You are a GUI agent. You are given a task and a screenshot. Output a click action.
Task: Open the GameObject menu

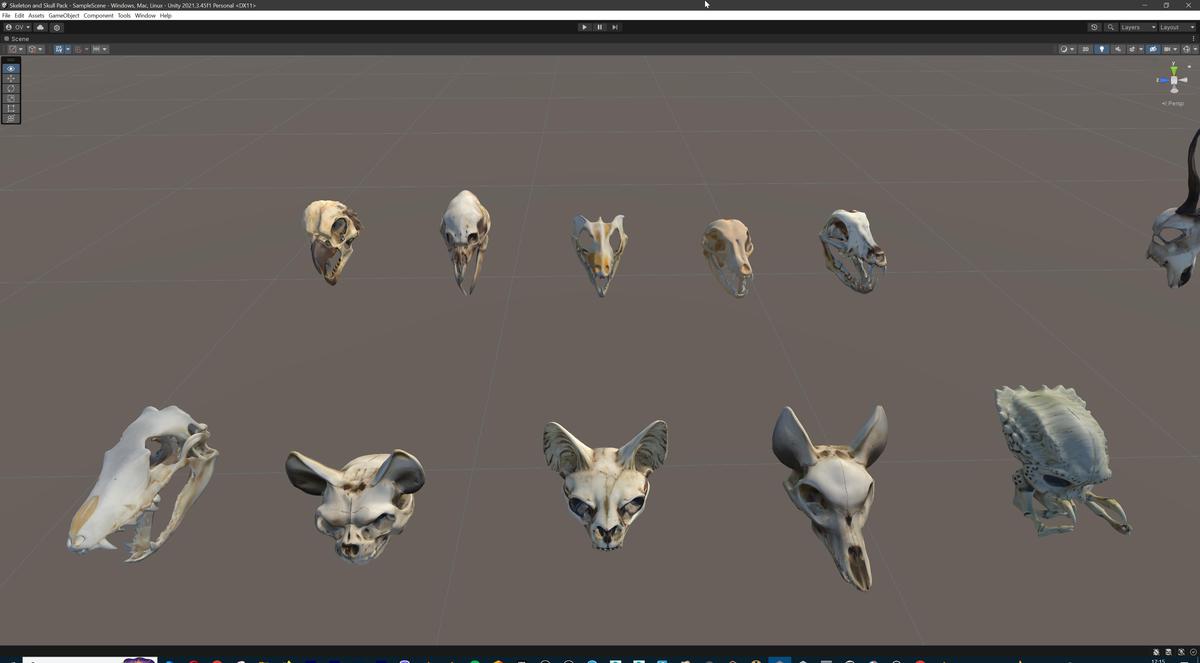pyautogui.click(x=63, y=15)
